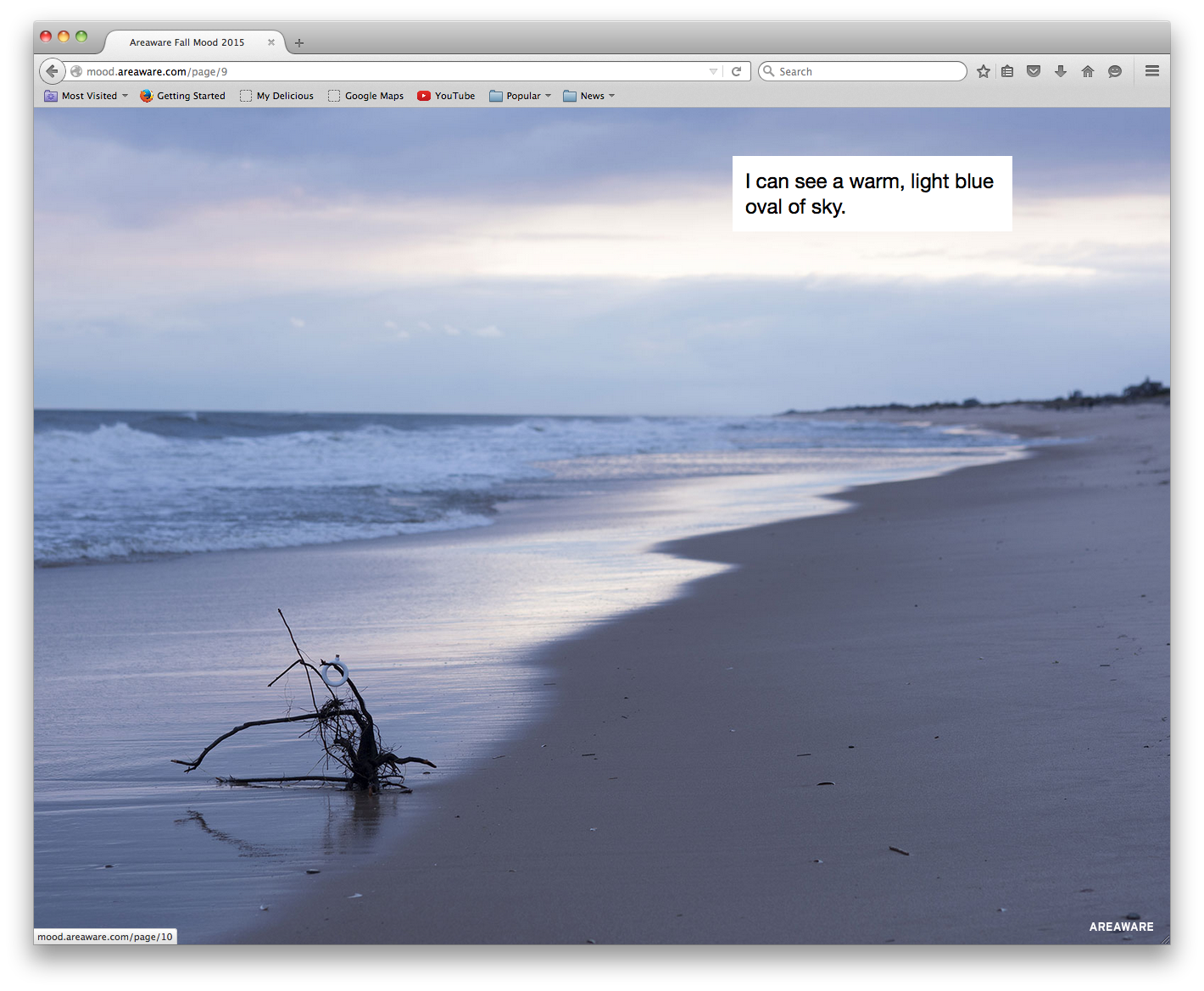1204x991 pixels.
Task: Open a new tab with plus button
Action: [299, 42]
